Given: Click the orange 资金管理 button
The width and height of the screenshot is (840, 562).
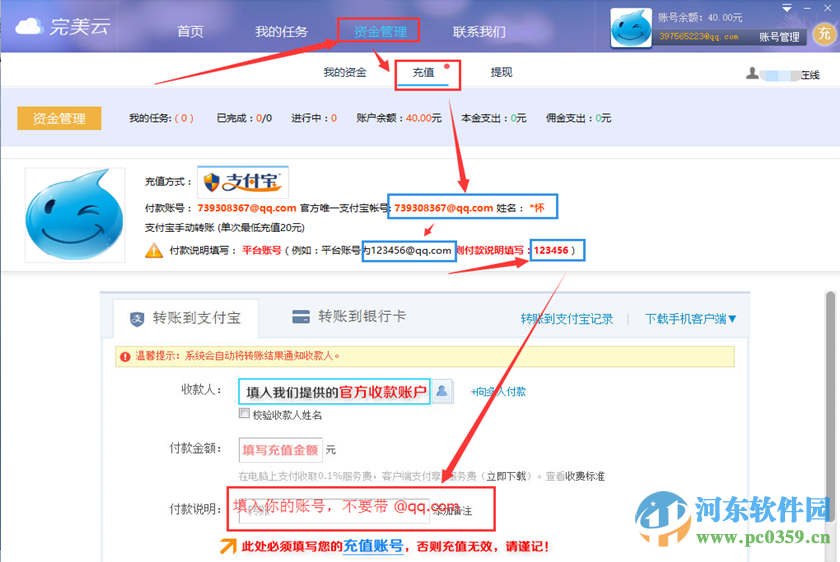Looking at the screenshot, I should point(59,118).
